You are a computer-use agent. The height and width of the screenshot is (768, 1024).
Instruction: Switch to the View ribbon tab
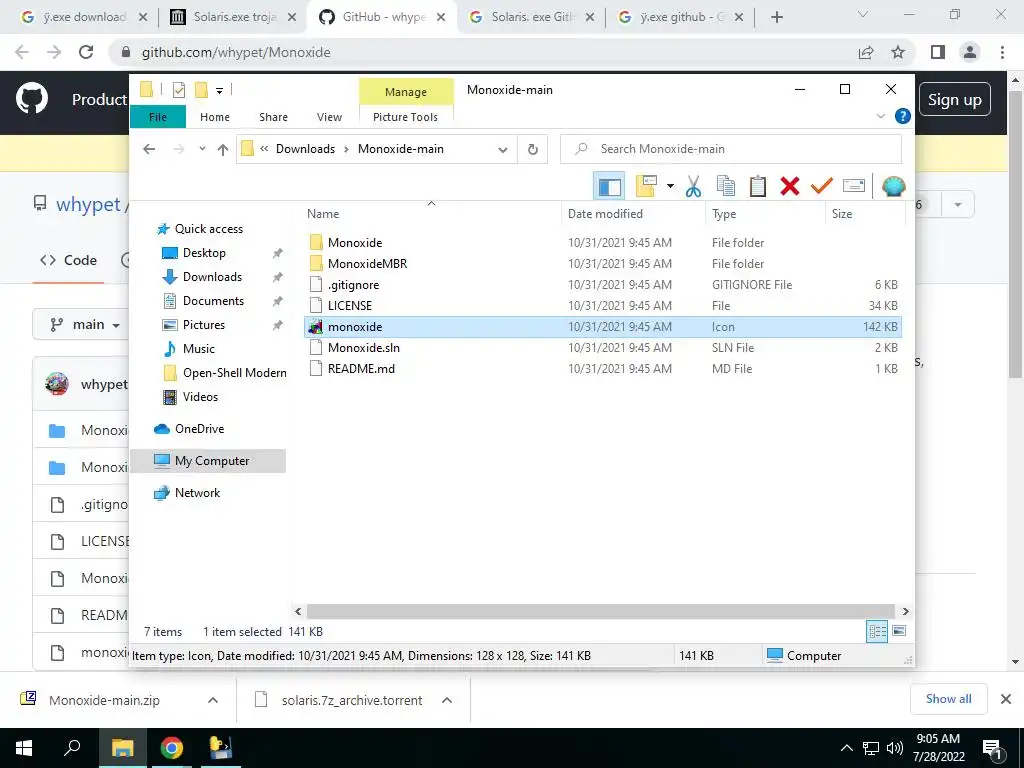[x=329, y=117]
